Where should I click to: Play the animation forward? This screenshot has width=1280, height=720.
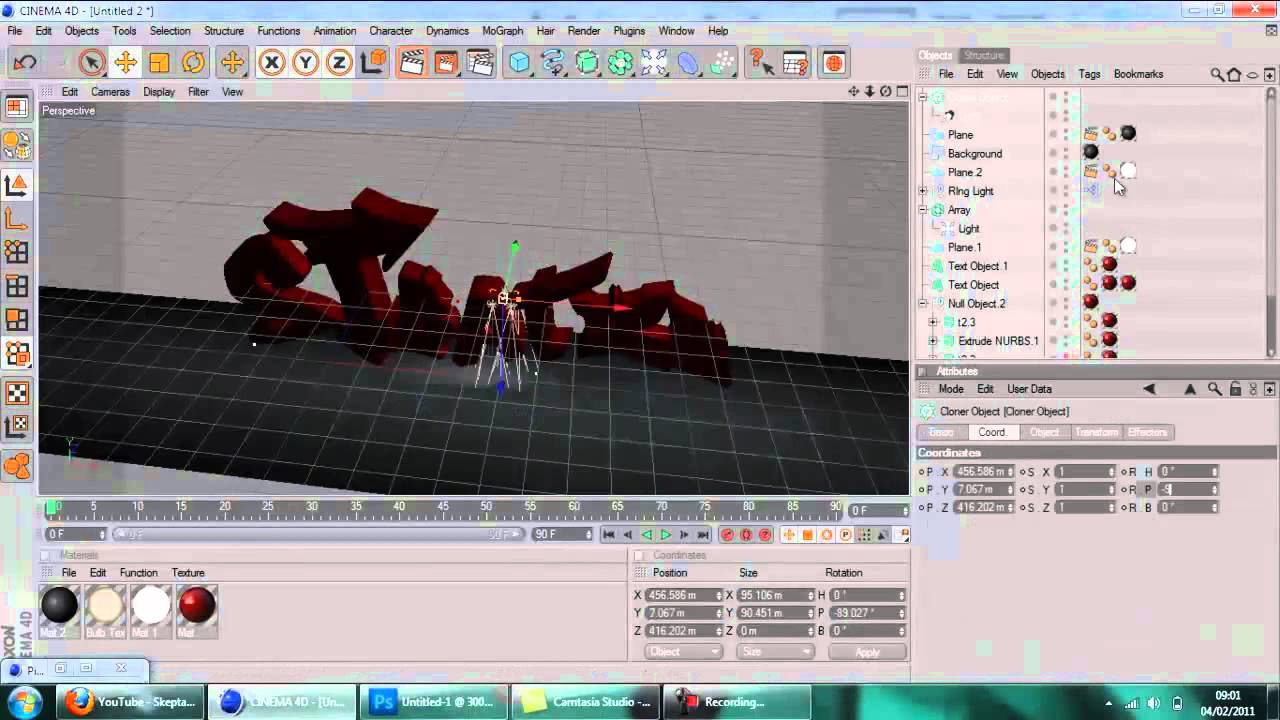[x=666, y=535]
